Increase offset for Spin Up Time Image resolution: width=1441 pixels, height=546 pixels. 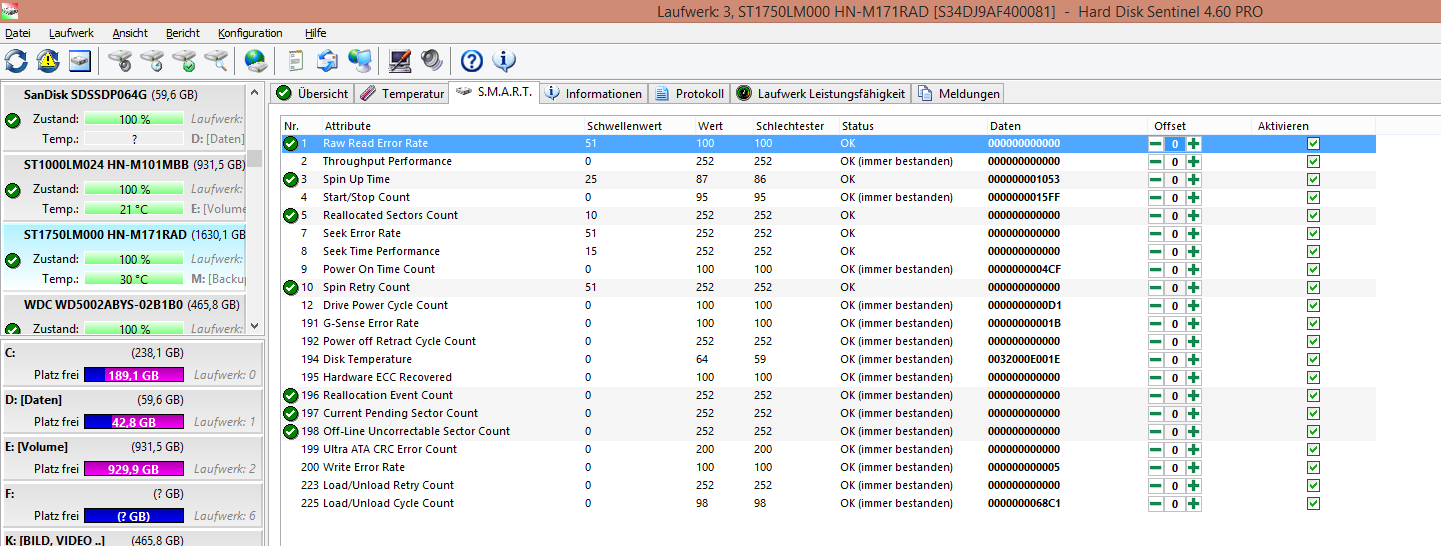(x=1193, y=180)
